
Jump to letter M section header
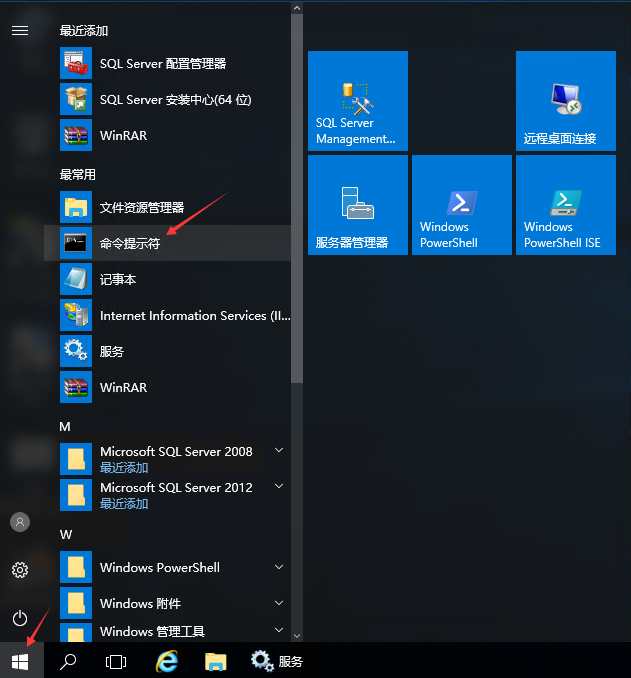point(65,426)
